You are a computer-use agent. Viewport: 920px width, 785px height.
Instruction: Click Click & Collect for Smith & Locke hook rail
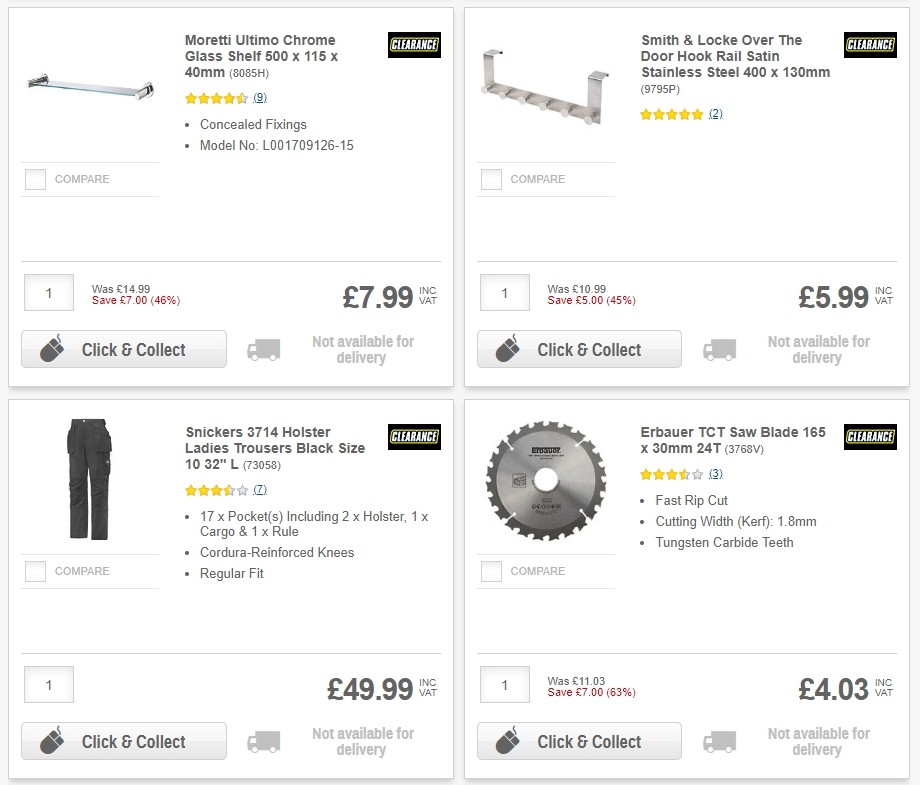[578, 349]
